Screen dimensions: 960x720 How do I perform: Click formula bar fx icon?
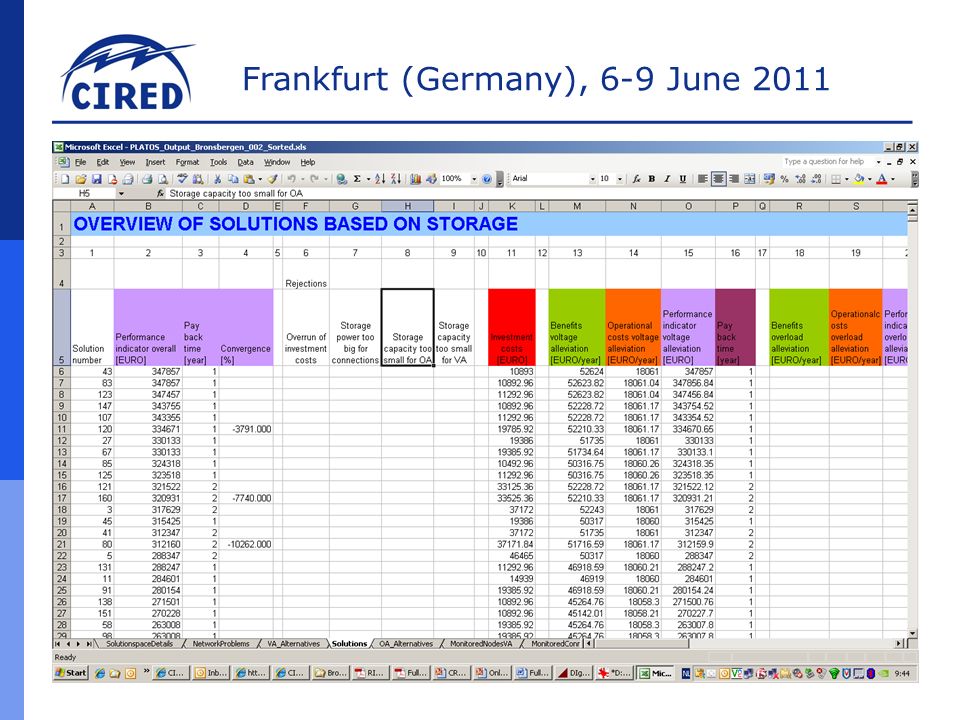click(160, 193)
